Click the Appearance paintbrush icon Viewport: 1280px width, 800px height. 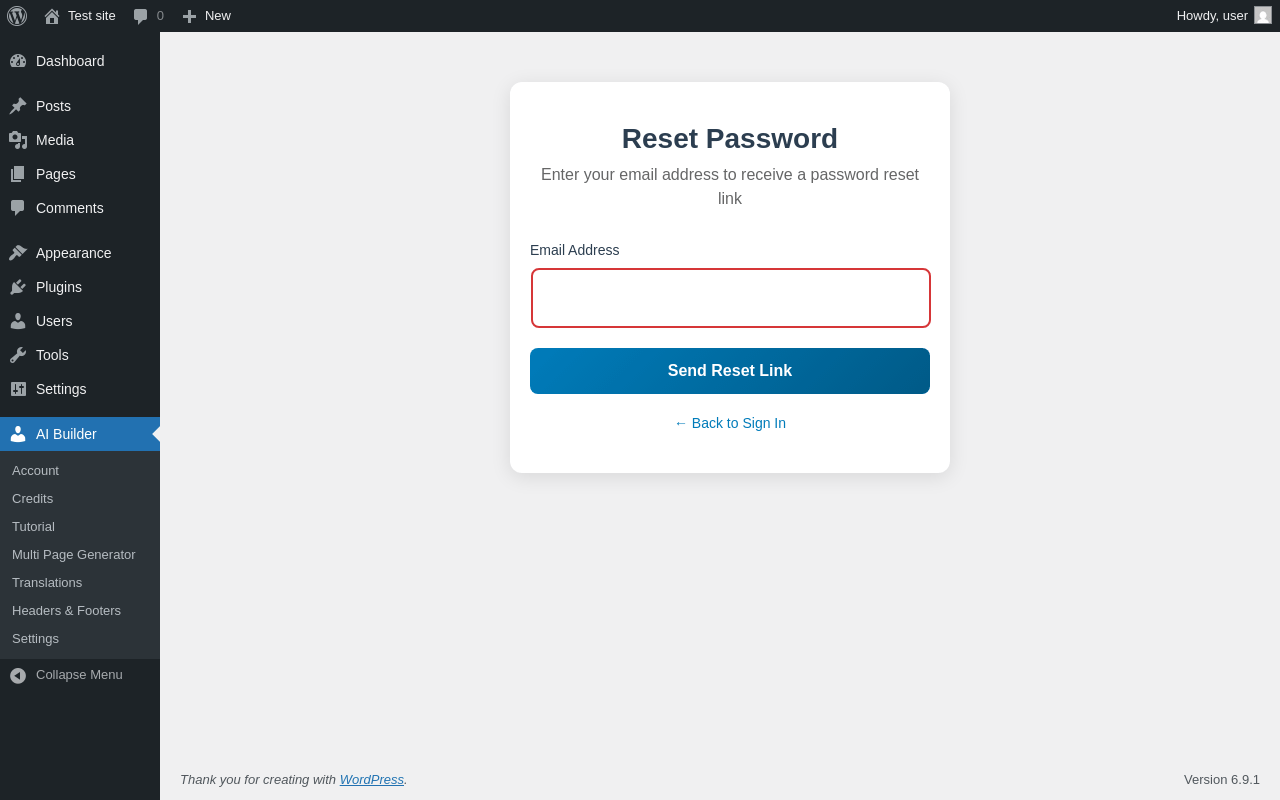(x=18, y=253)
